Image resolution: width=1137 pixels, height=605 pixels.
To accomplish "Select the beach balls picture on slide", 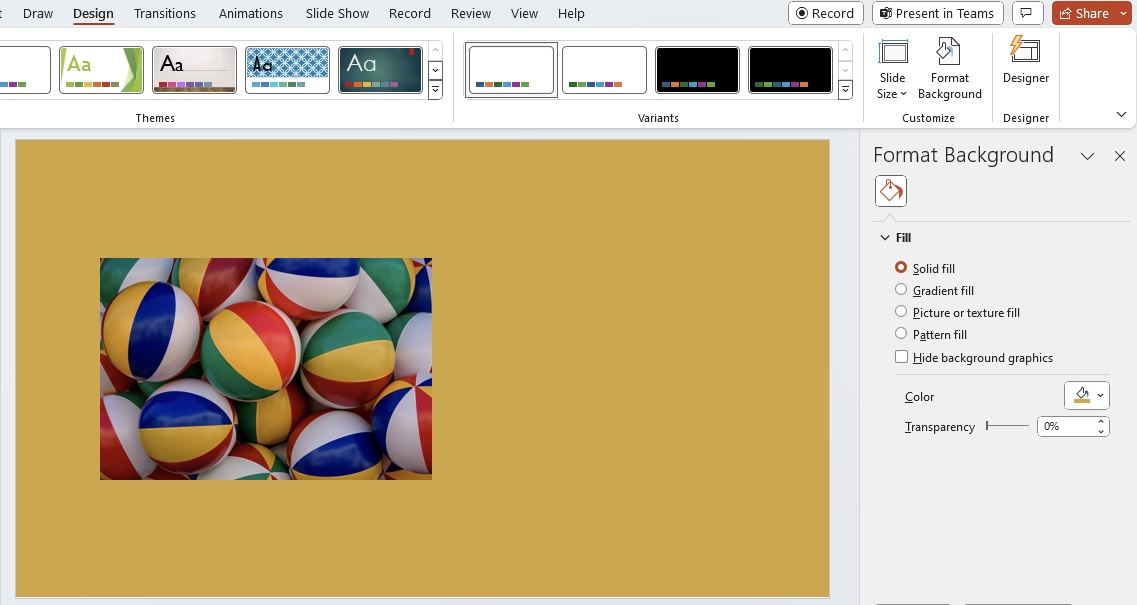I will tap(266, 369).
